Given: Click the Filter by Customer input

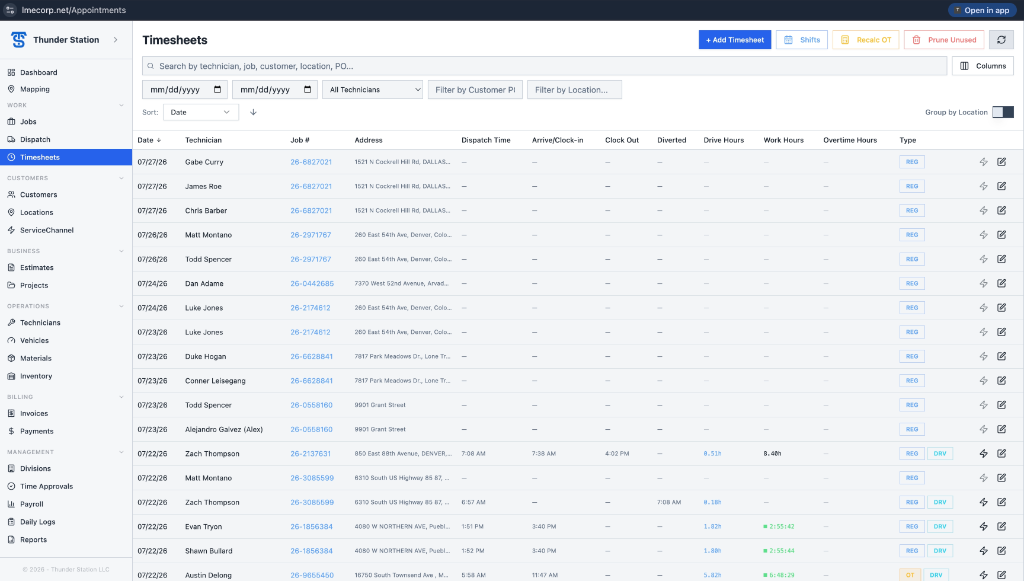Looking at the screenshot, I should [475, 89].
